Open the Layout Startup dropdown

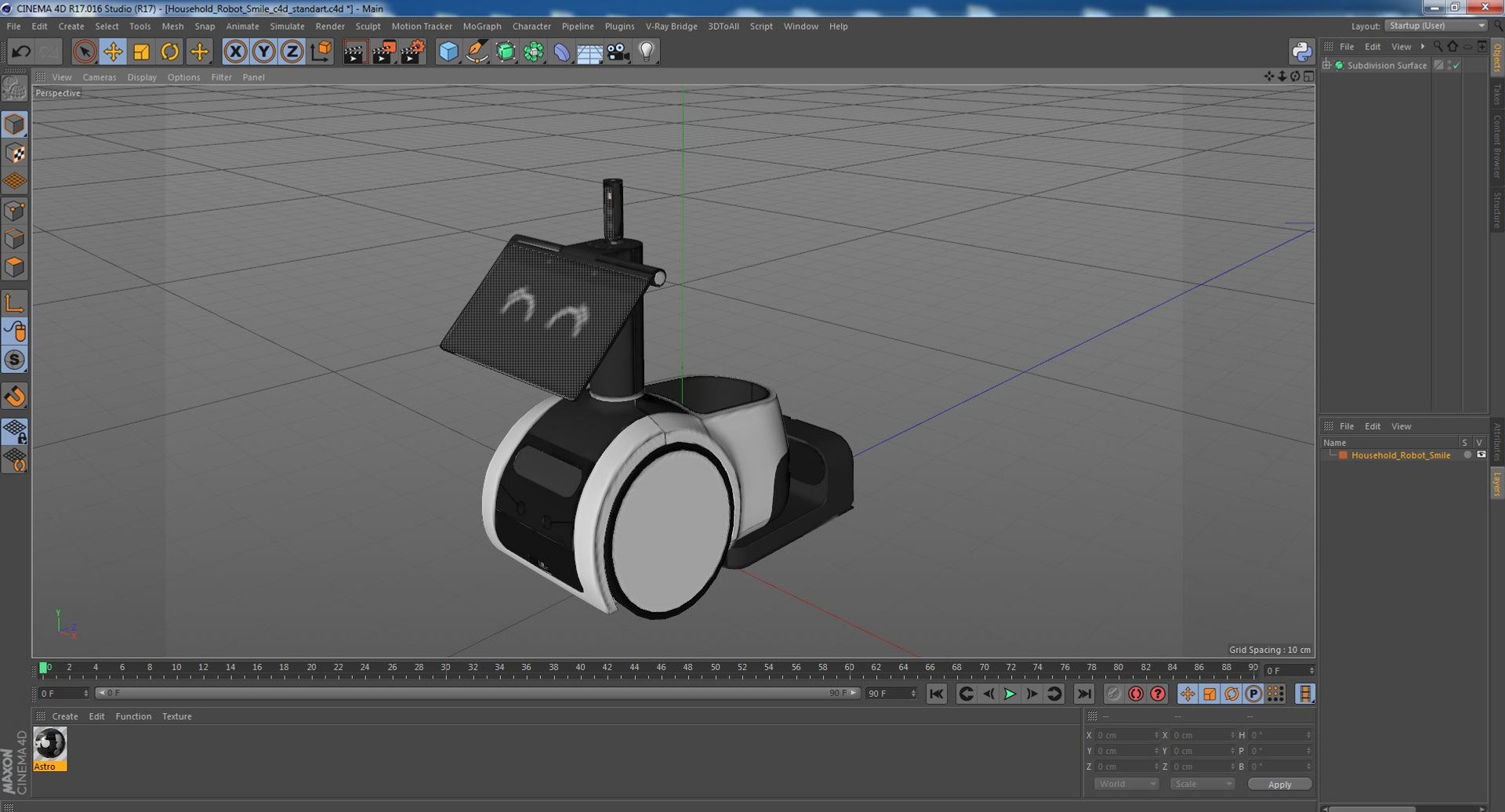coord(1436,26)
